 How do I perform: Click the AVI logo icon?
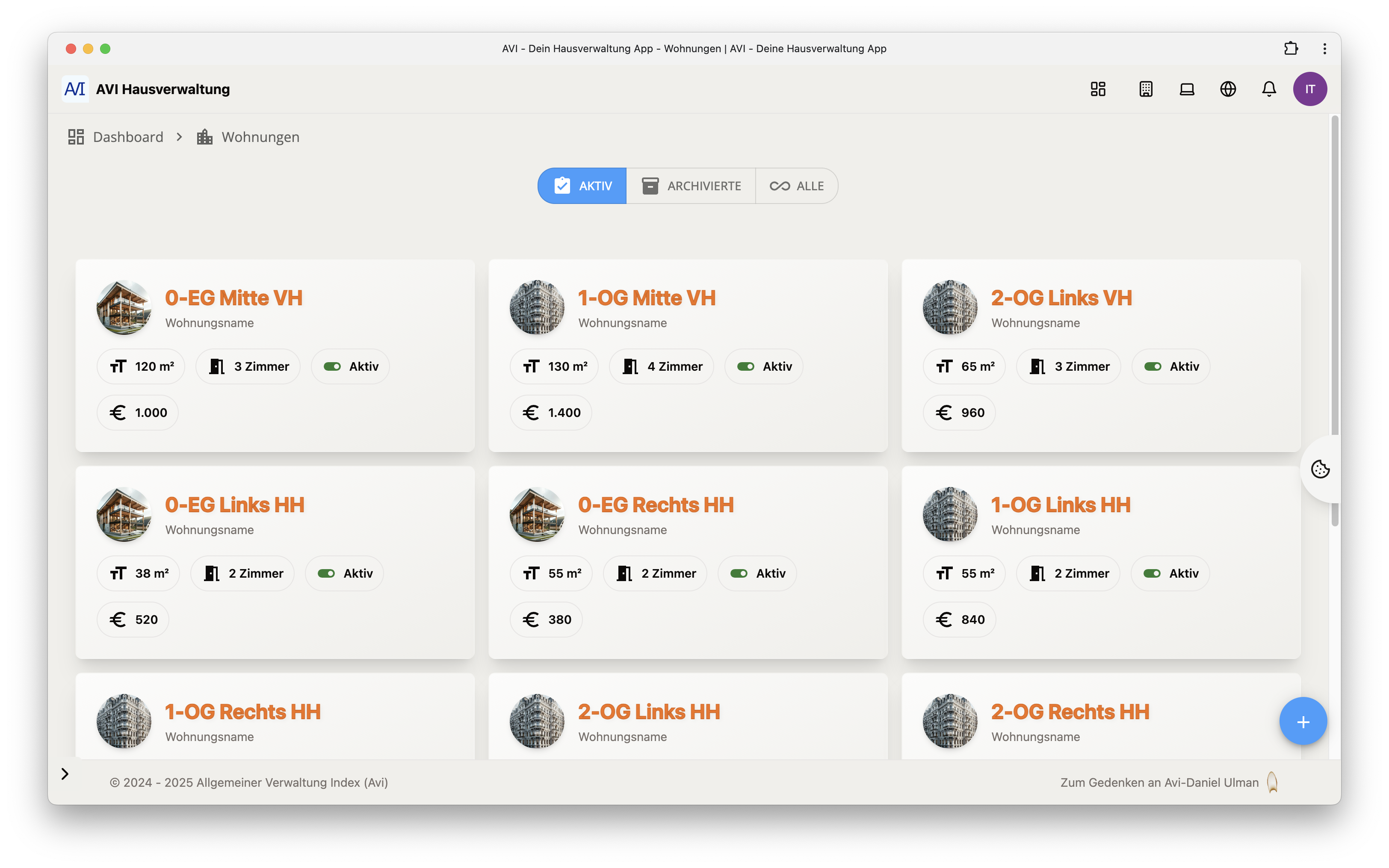pos(75,89)
